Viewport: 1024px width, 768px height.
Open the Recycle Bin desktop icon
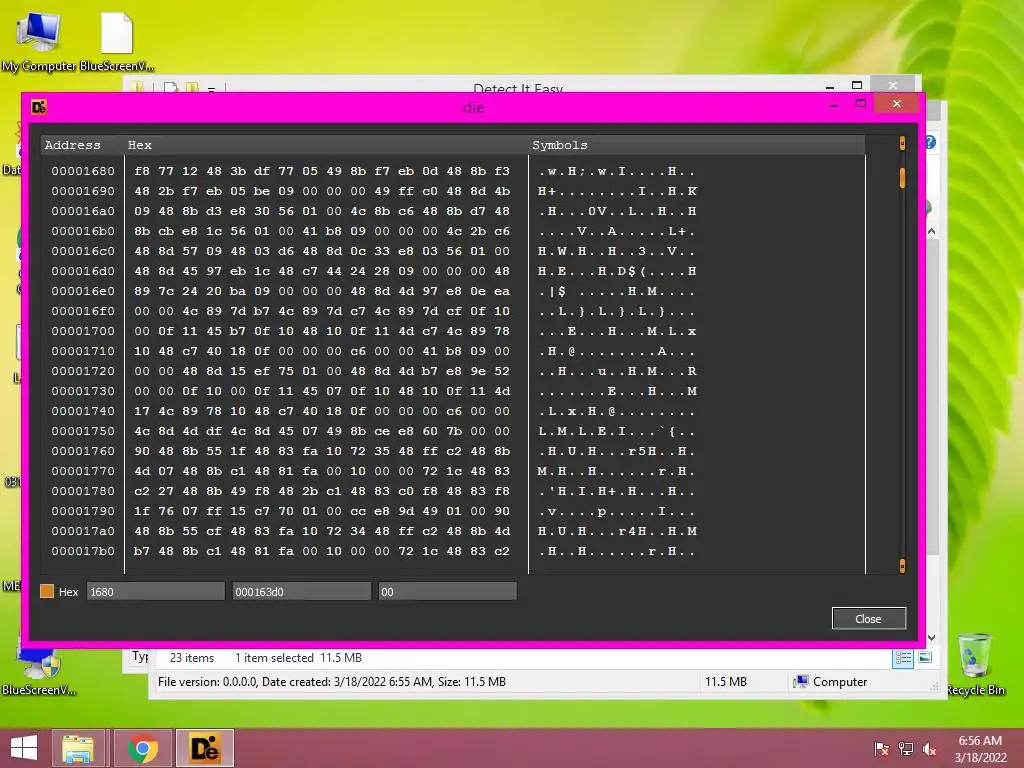tap(975, 665)
